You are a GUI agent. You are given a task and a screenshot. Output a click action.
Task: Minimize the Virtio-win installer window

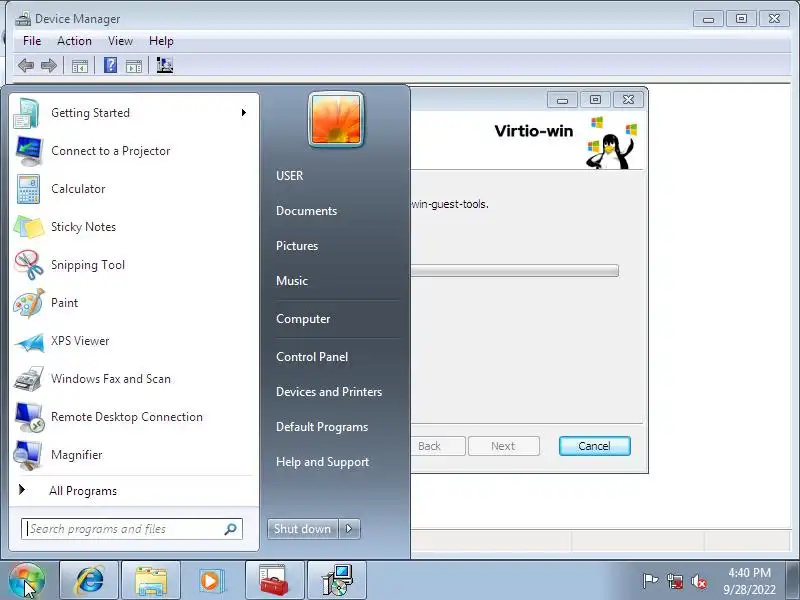(562, 99)
